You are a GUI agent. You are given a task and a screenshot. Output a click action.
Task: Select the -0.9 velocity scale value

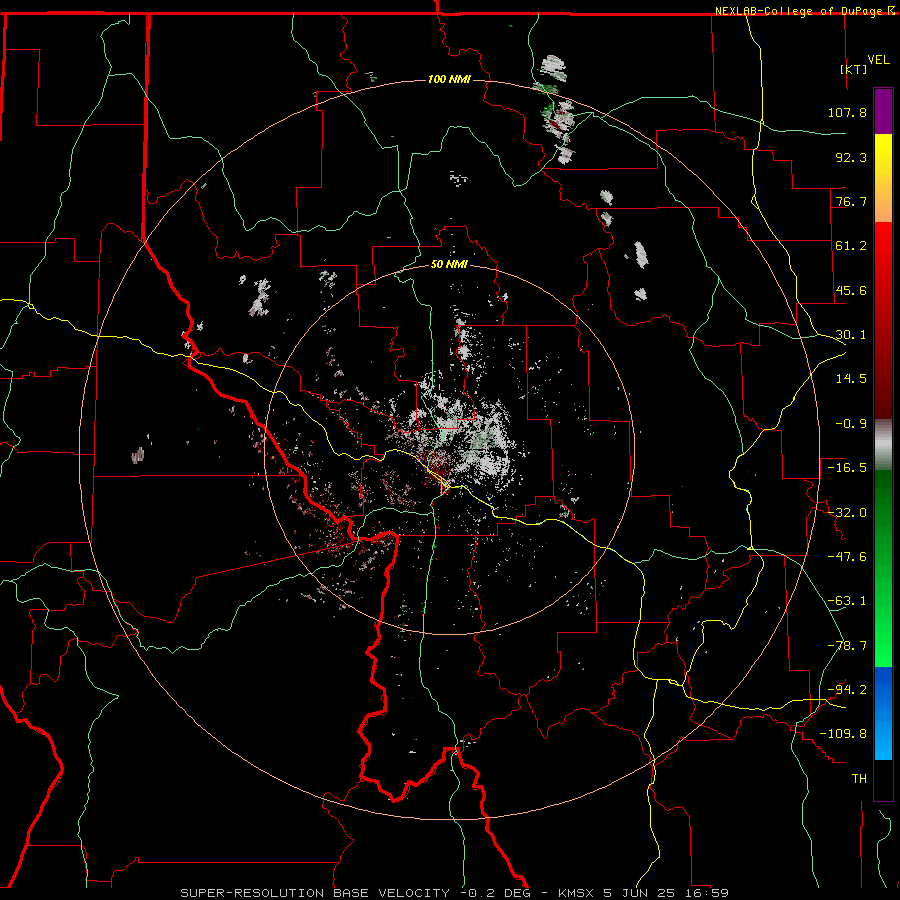pyautogui.click(x=851, y=424)
